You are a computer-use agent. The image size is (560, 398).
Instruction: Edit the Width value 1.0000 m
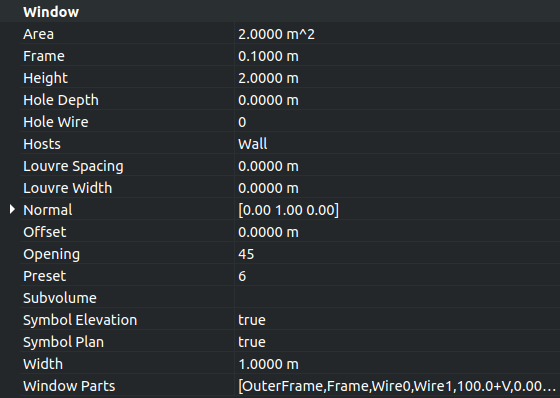[397, 364]
